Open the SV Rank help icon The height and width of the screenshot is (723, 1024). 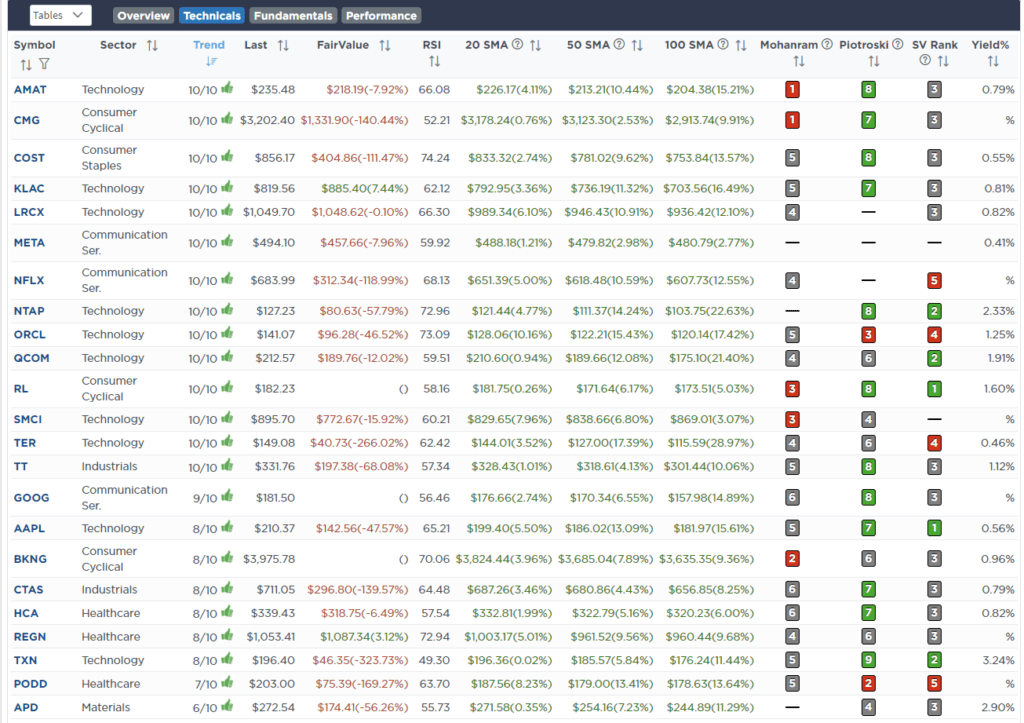click(x=924, y=60)
